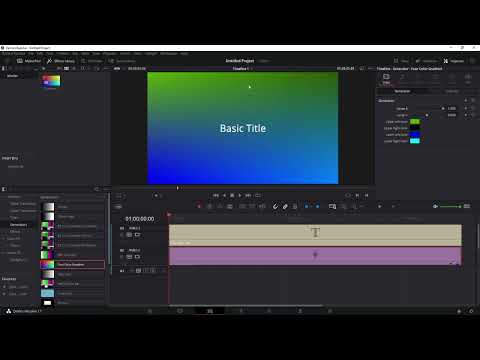Open the Edit Index panel

pos(92,61)
